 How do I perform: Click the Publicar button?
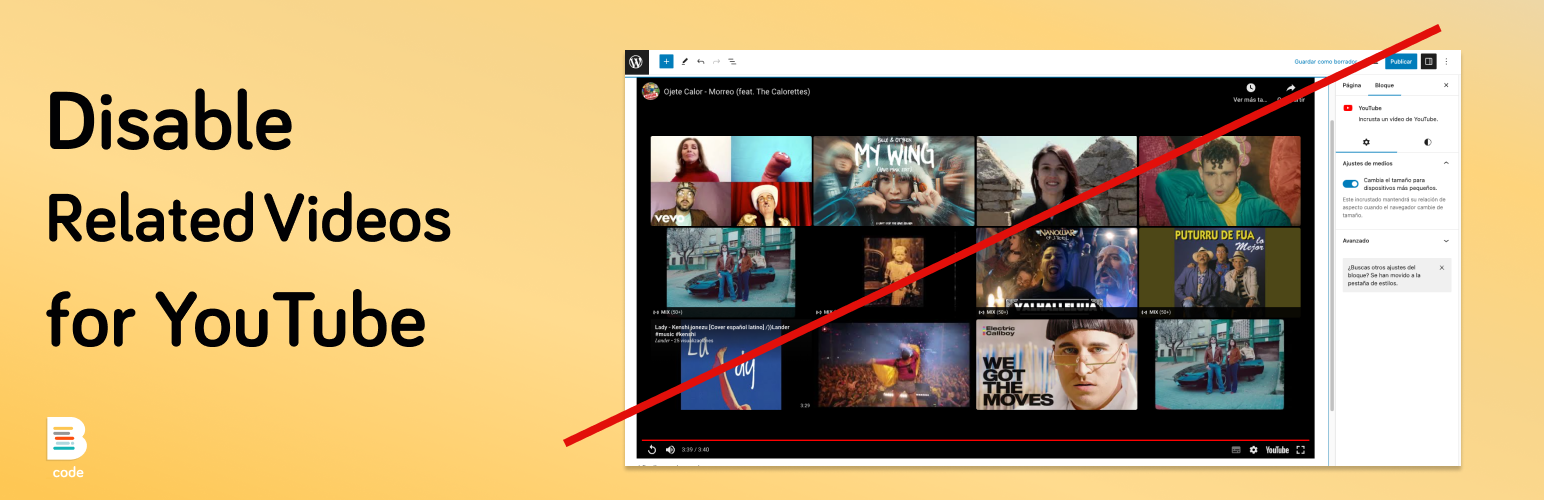(1401, 62)
